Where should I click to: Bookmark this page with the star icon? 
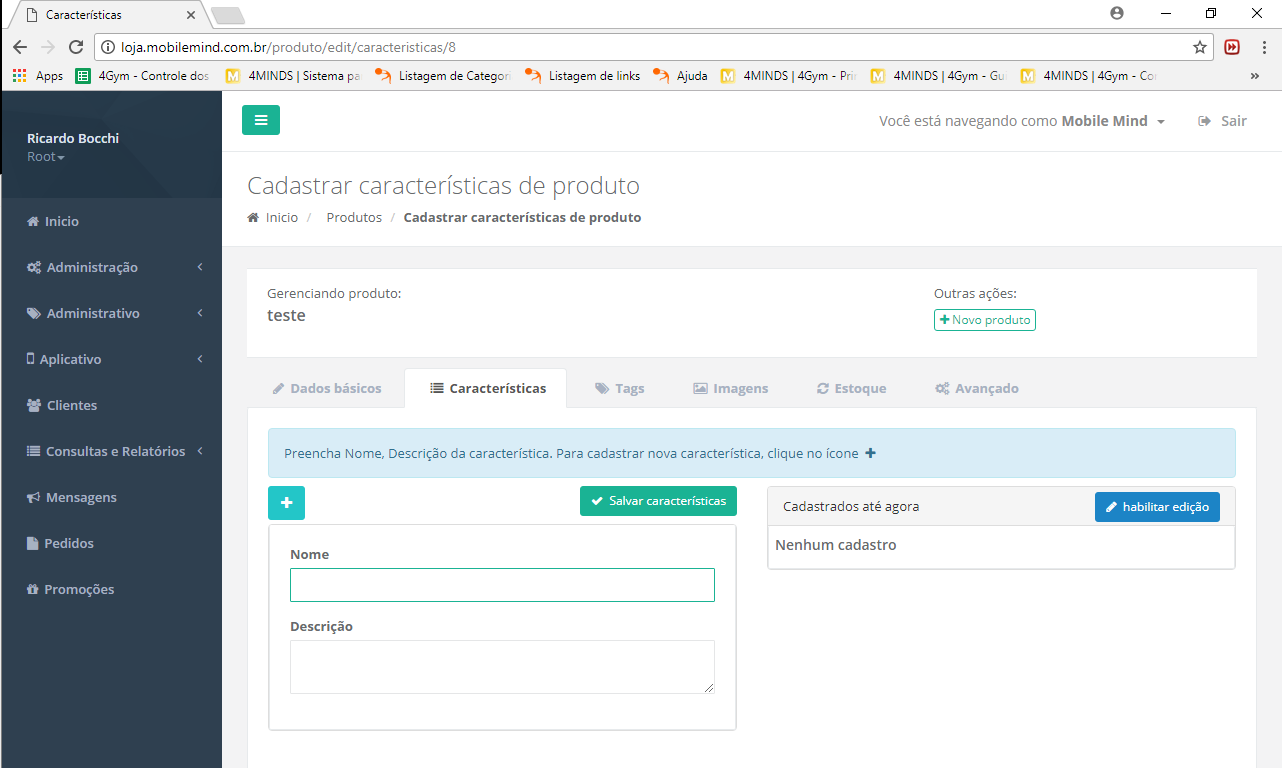(x=1199, y=47)
